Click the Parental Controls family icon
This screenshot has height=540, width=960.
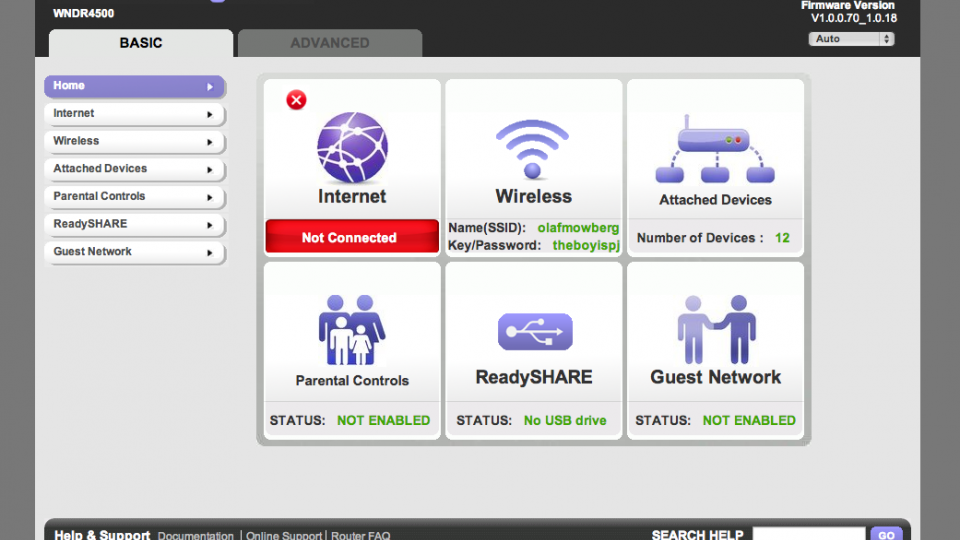click(x=351, y=329)
